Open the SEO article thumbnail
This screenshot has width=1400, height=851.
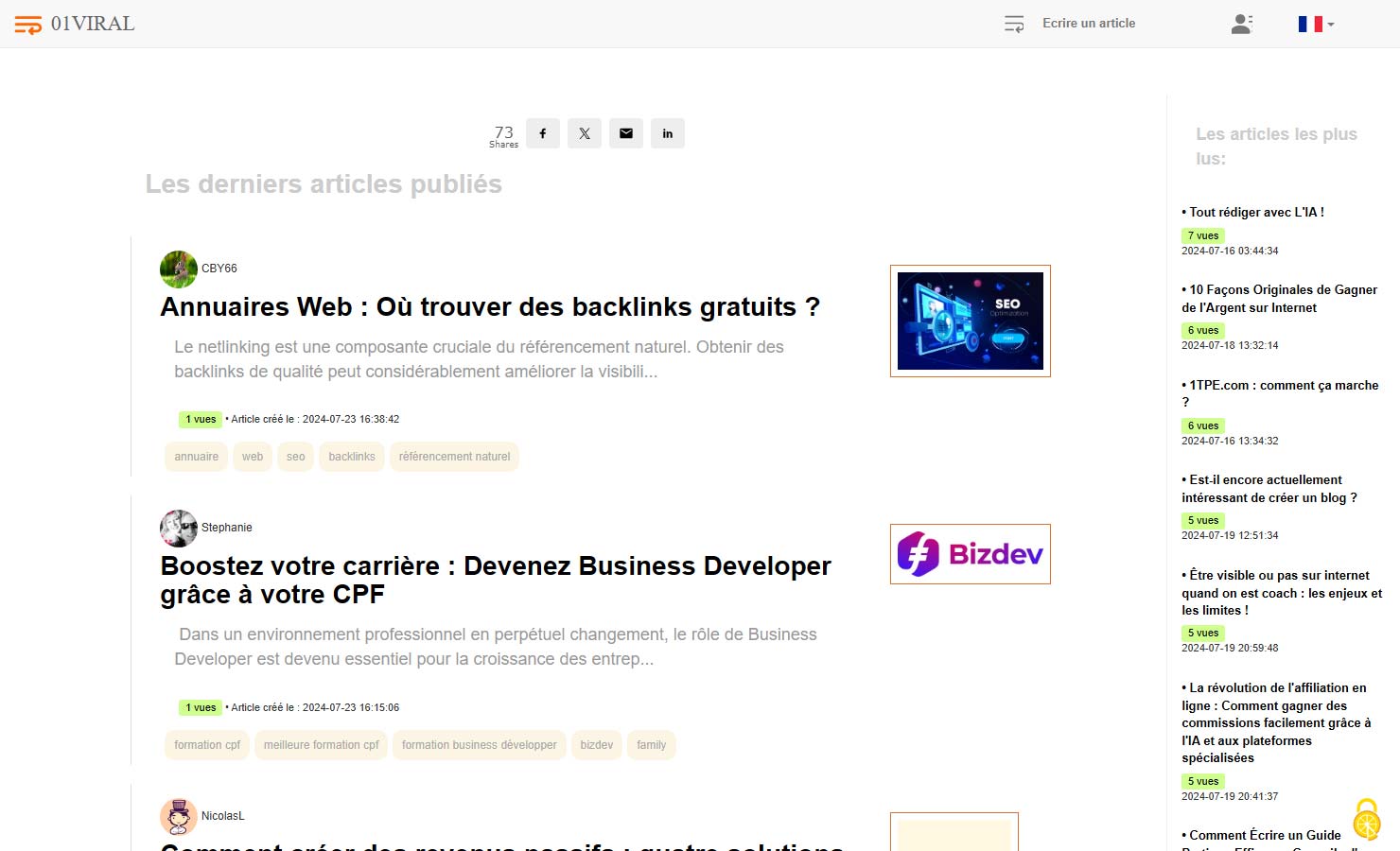coord(971,321)
